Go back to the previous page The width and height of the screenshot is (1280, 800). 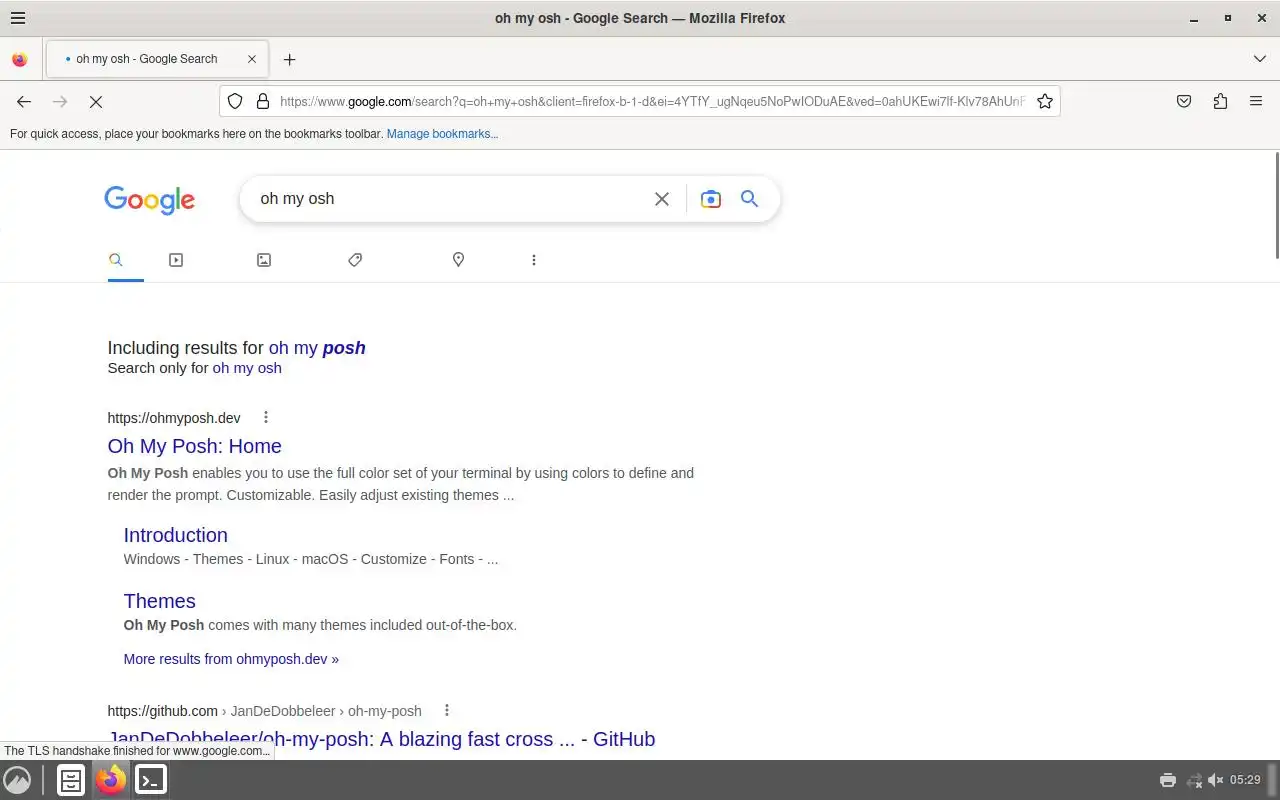[x=24, y=101]
